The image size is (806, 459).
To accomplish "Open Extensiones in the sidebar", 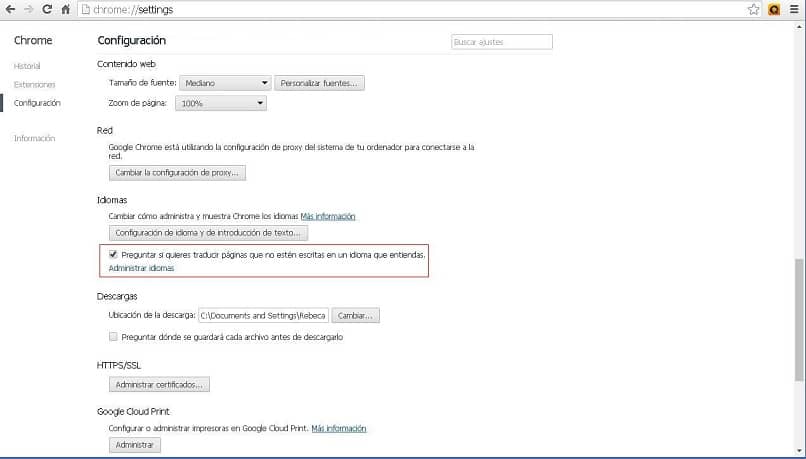I will coord(34,84).
